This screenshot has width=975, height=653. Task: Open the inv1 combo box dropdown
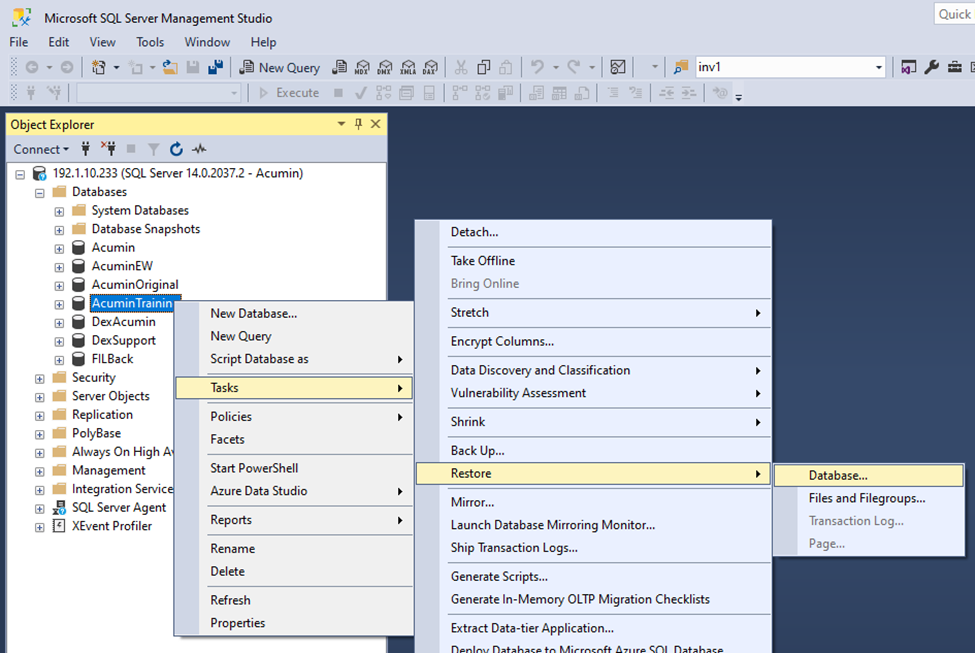pyautogui.click(x=879, y=67)
